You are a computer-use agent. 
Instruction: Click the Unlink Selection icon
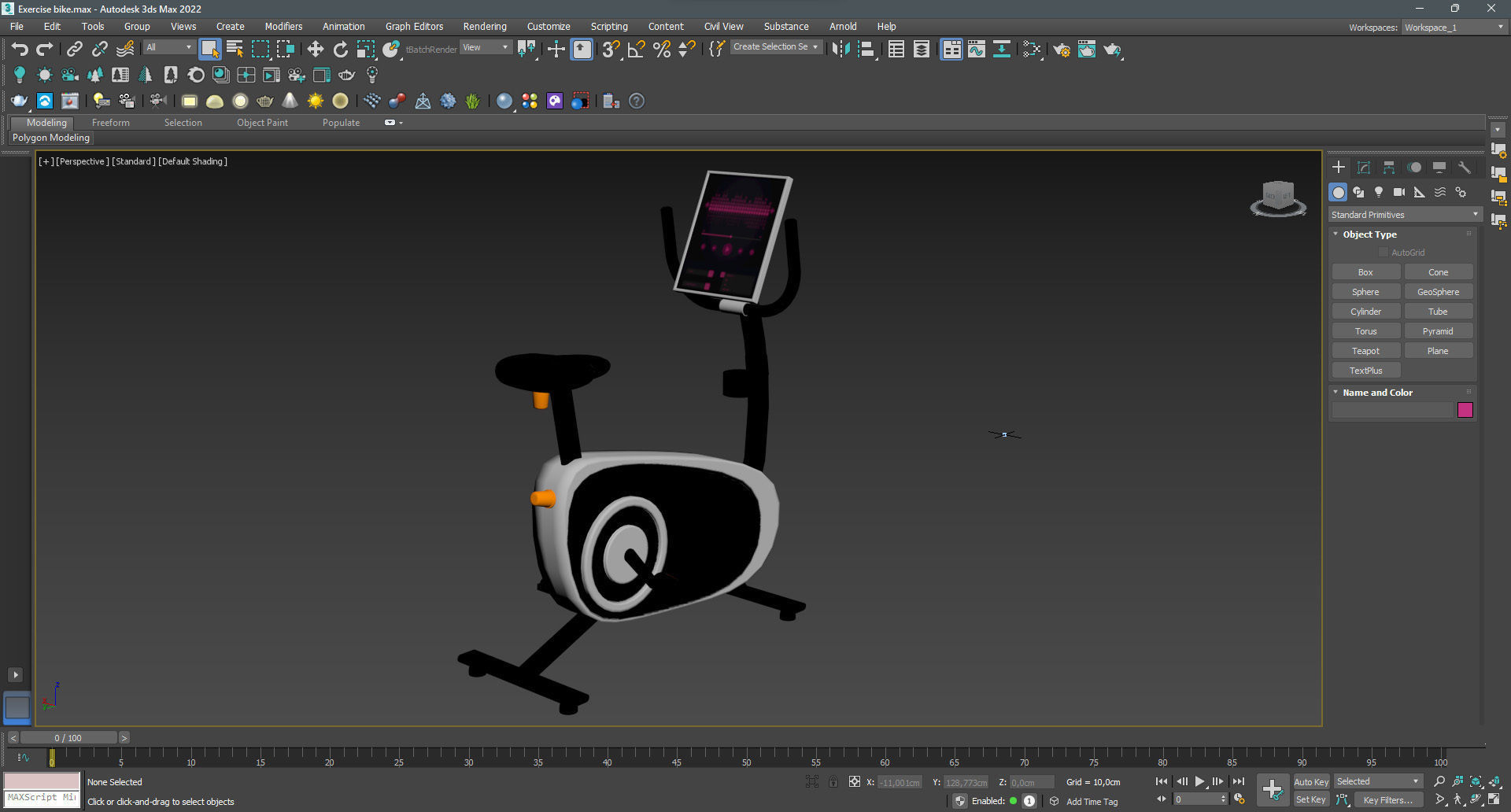point(99,49)
